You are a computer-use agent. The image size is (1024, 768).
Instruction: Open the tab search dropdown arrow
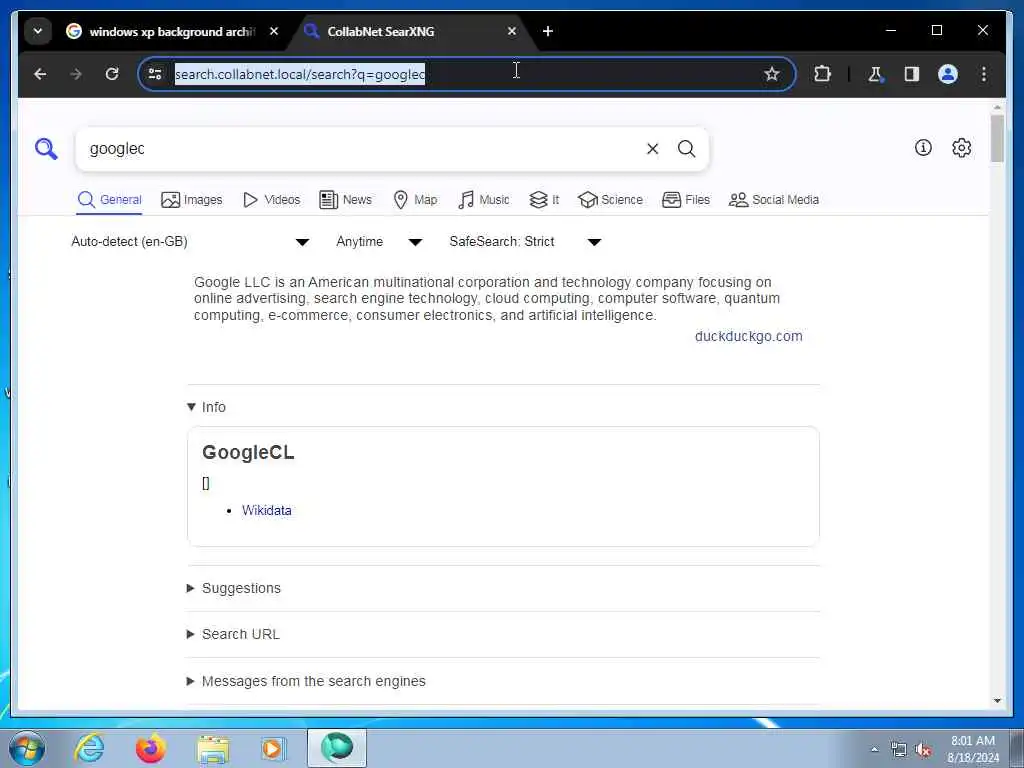click(38, 31)
